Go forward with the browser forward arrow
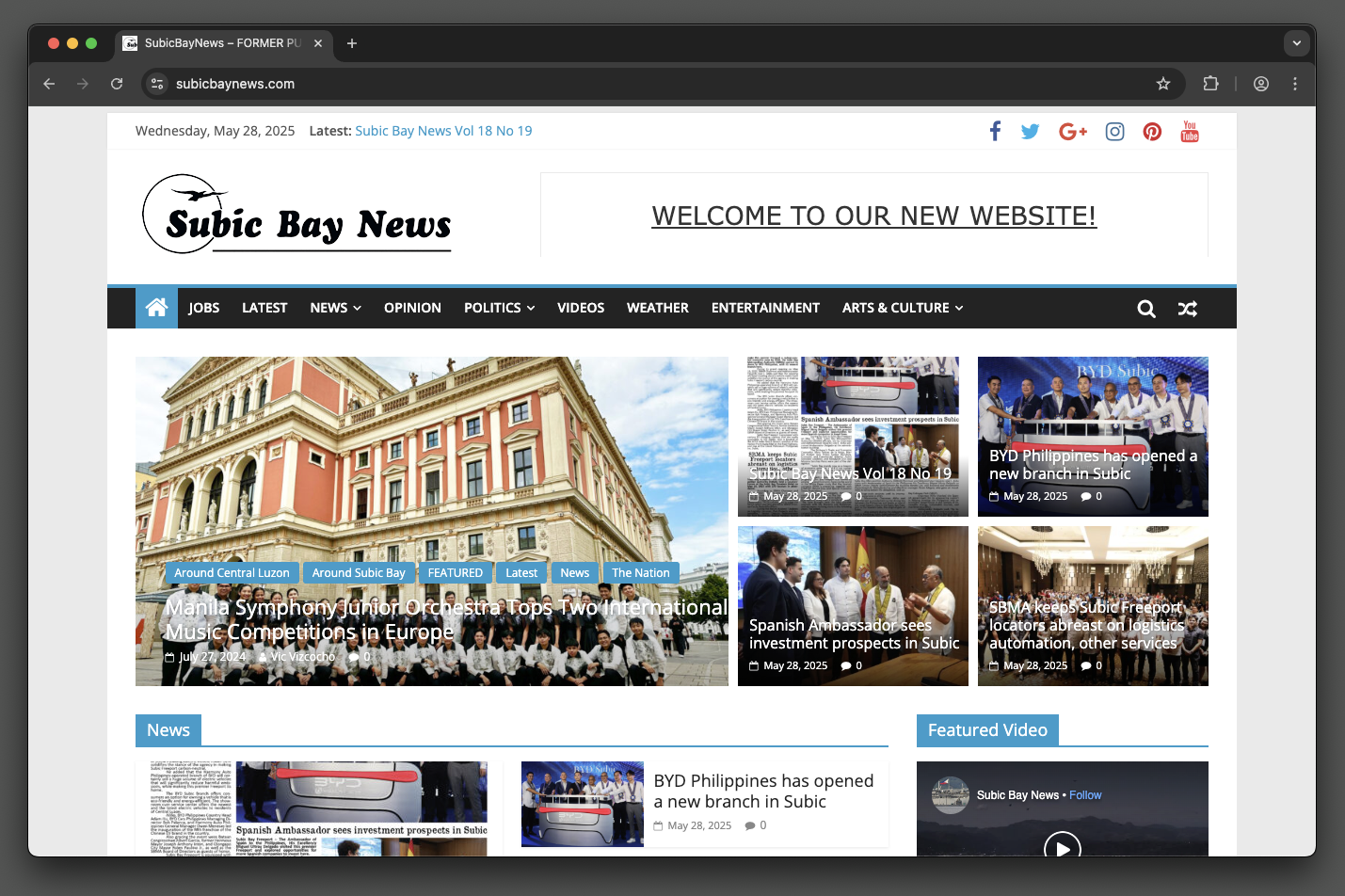Image resolution: width=1345 pixels, height=896 pixels. pyautogui.click(x=83, y=84)
